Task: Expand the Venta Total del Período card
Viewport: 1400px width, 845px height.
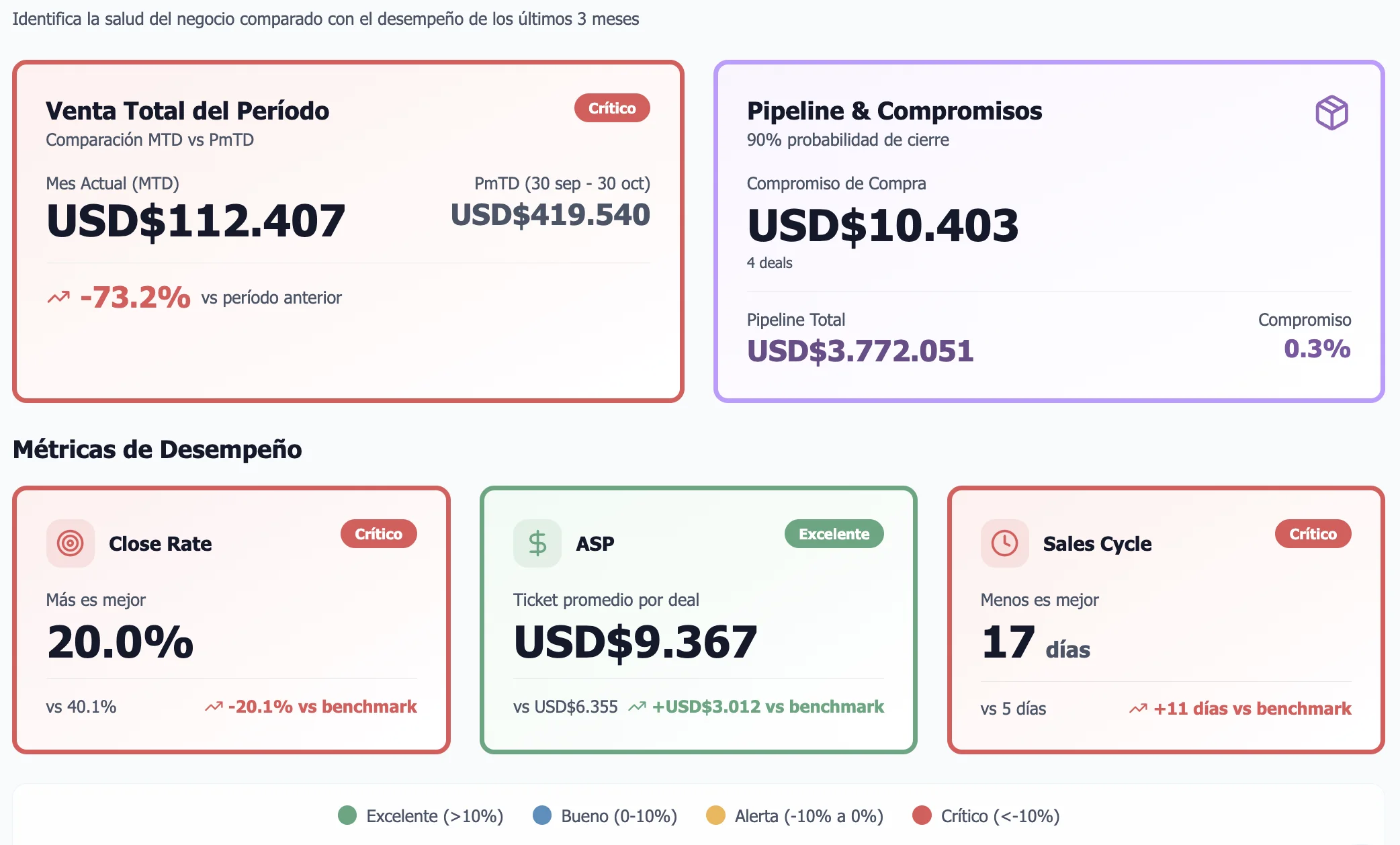Action: click(x=347, y=232)
